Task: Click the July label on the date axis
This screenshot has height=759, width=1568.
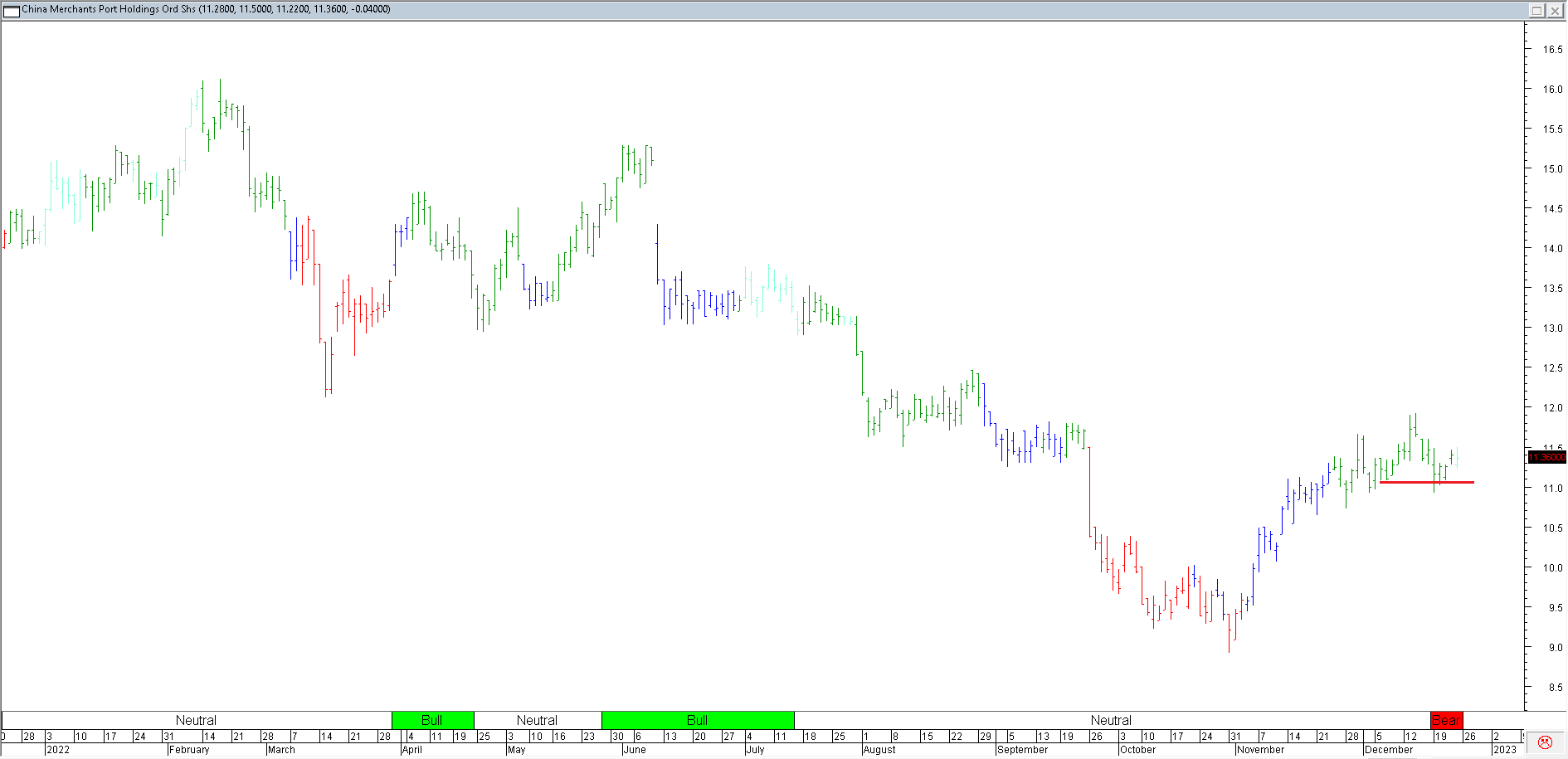Action: point(755,750)
